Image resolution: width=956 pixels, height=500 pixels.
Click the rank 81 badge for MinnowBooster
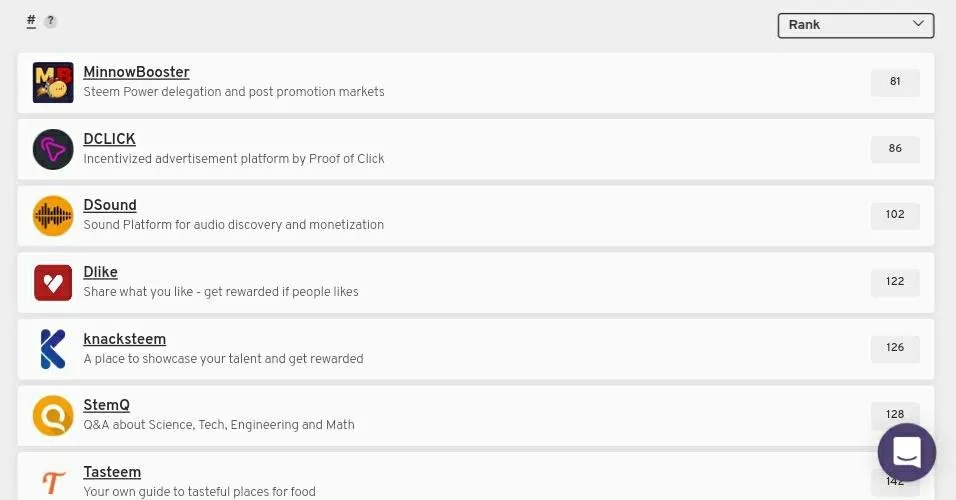click(x=895, y=82)
